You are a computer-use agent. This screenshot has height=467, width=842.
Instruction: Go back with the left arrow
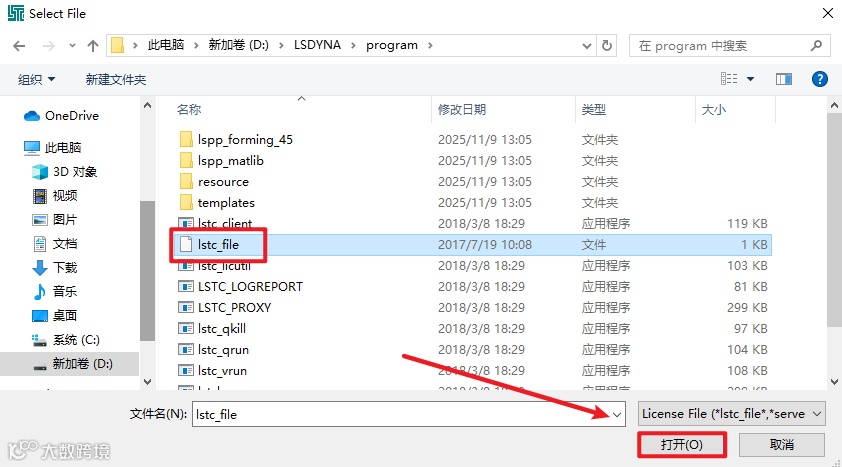pyautogui.click(x=19, y=46)
